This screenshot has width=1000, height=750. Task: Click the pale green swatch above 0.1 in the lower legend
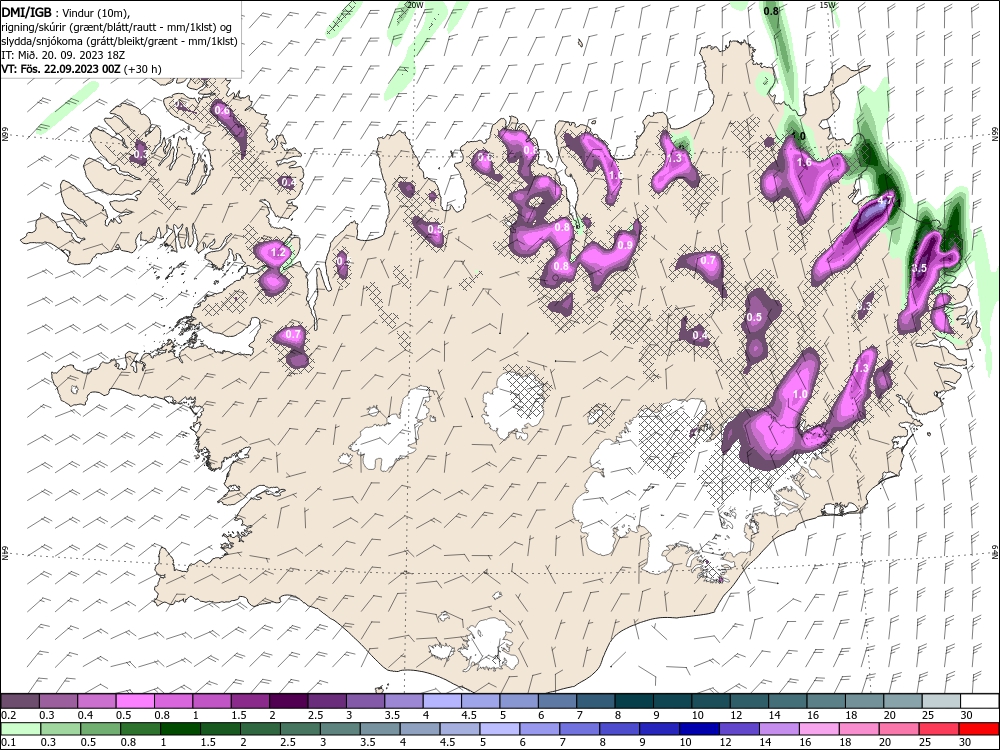[x=20, y=728]
